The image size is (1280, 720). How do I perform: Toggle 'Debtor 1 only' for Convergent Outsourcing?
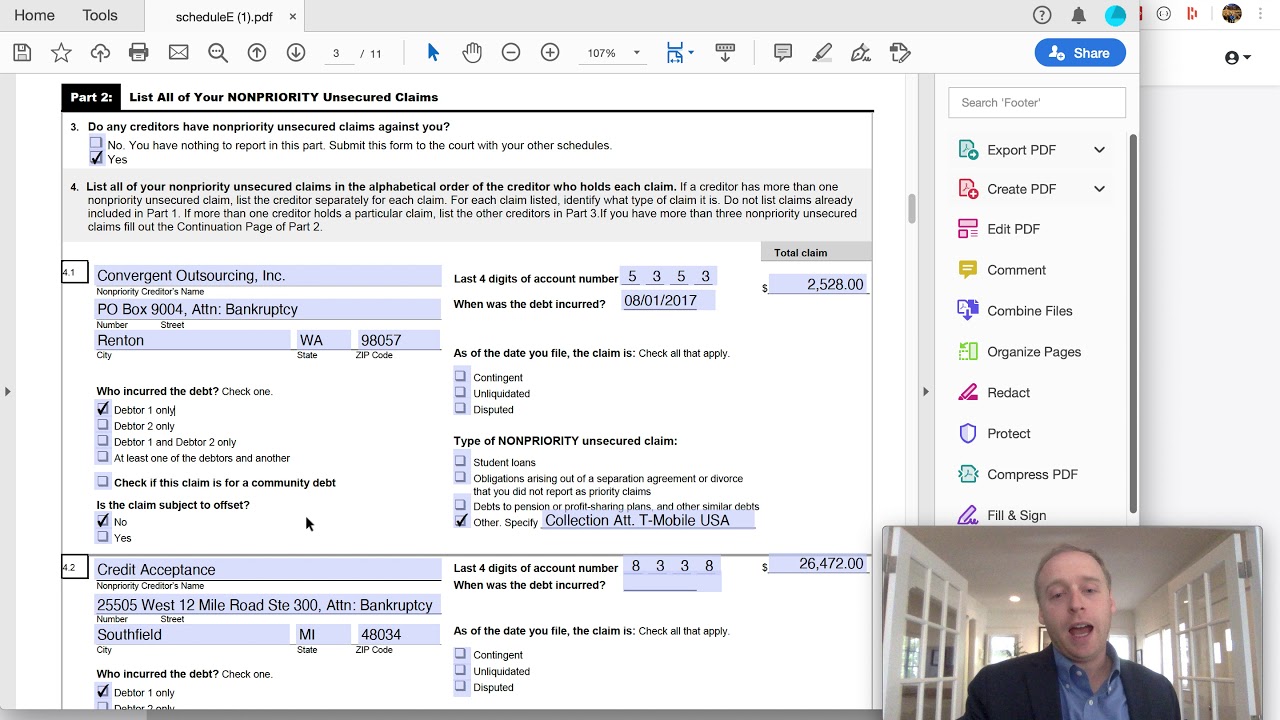pyautogui.click(x=102, y=409)
